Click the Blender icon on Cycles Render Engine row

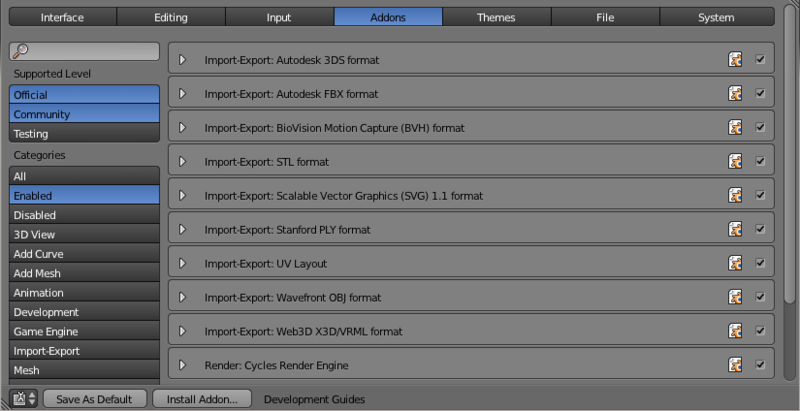tap(735, 365)
